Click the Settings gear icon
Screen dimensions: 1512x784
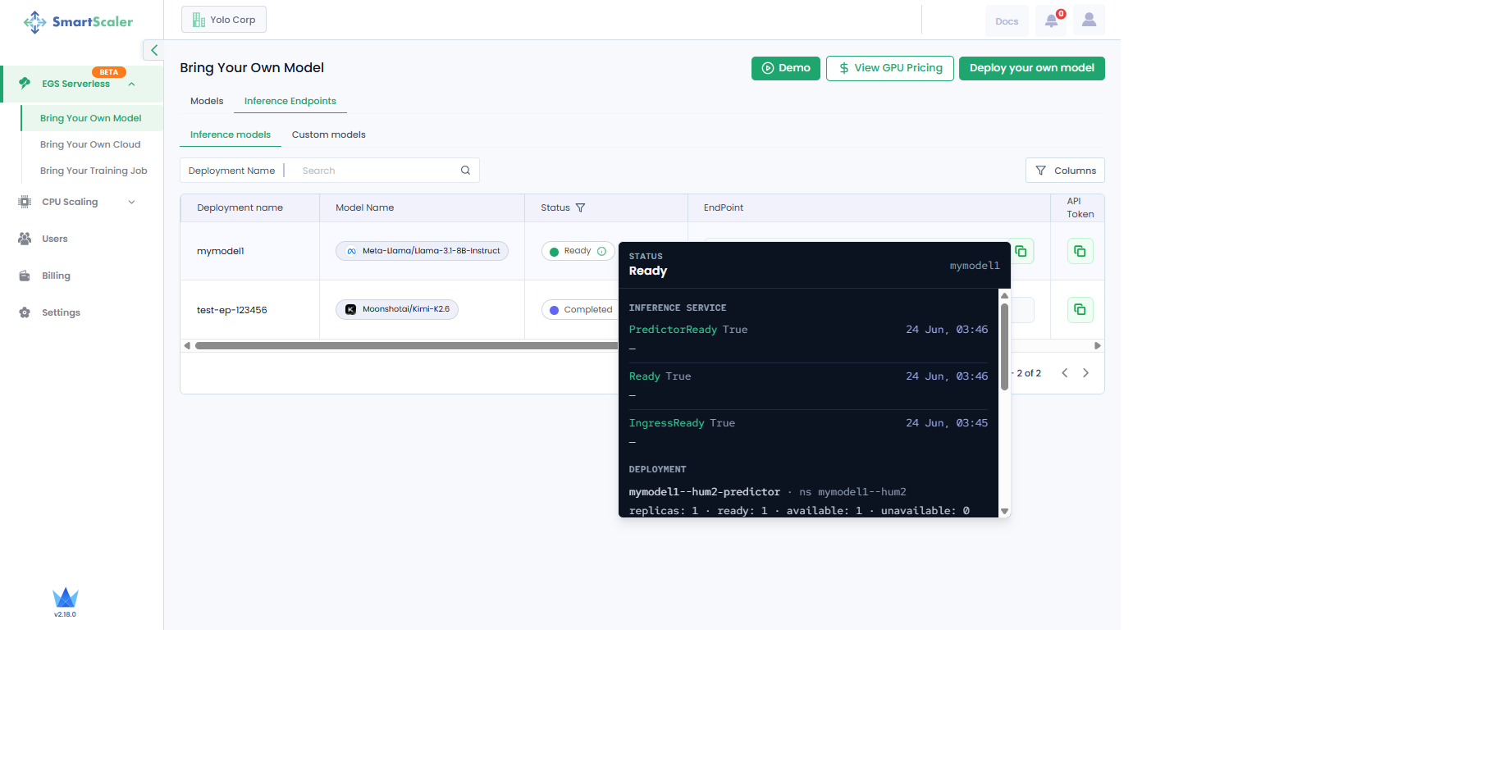(x=25, y=312)
